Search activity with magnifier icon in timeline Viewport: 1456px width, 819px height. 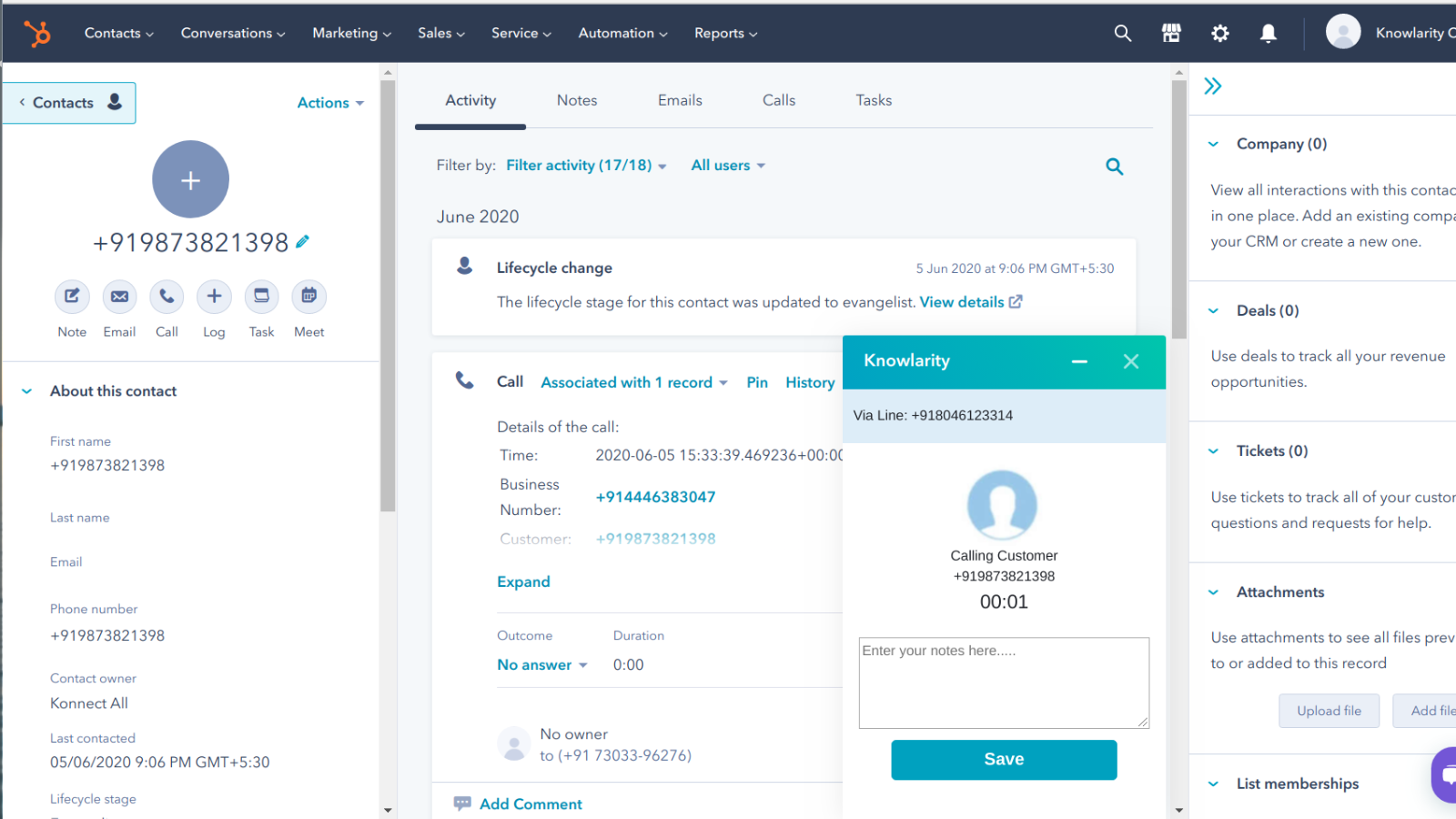point(1114,167)
